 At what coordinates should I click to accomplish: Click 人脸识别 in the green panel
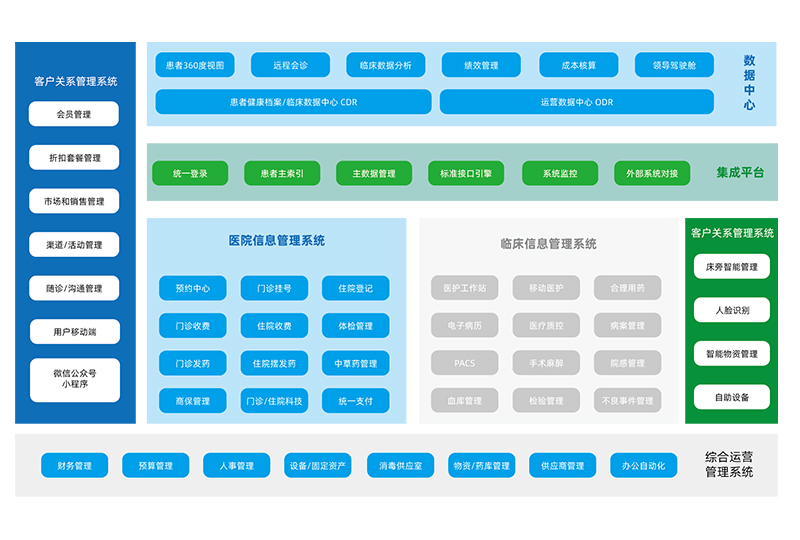point(731,310)
